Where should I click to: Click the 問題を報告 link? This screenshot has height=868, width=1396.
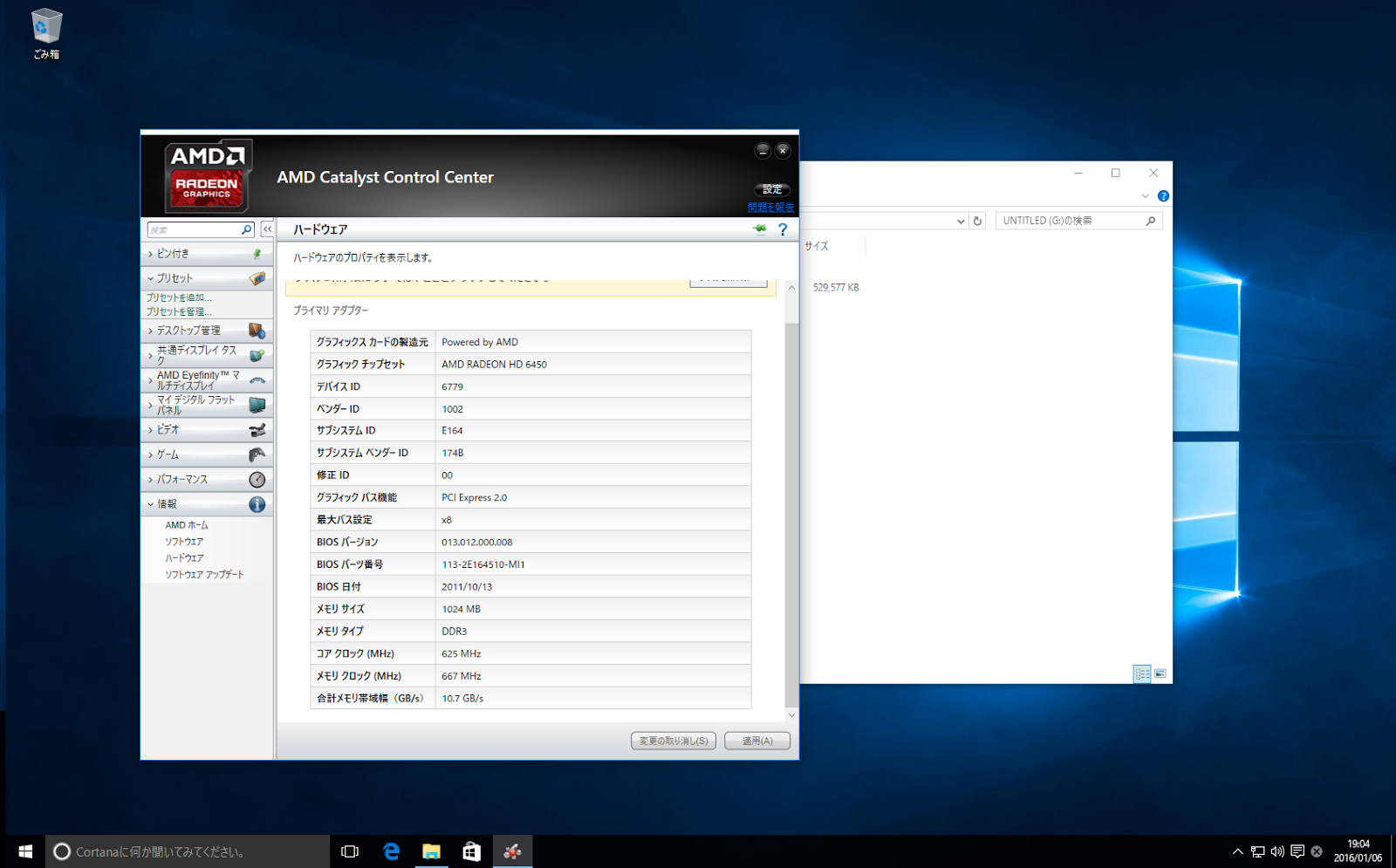(x=770, y=208)
